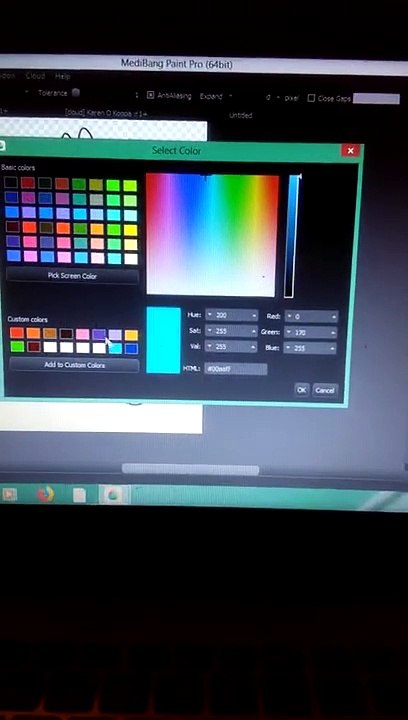Pick the saturated yellow Basic colors swatch
The image size is (408, 720).
[x=130, y=230]
